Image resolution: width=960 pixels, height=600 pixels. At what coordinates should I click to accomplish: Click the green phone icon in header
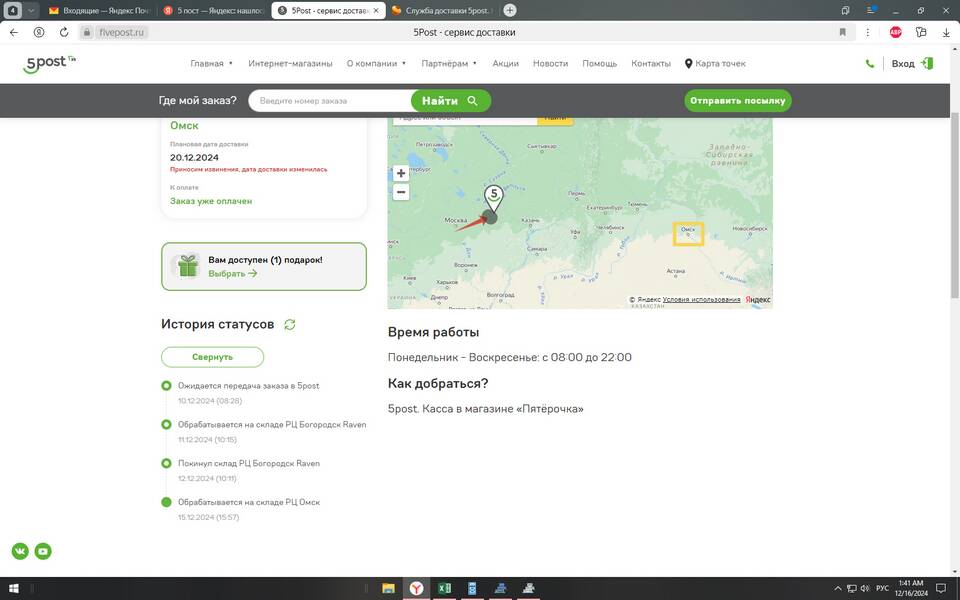(869, 64)
